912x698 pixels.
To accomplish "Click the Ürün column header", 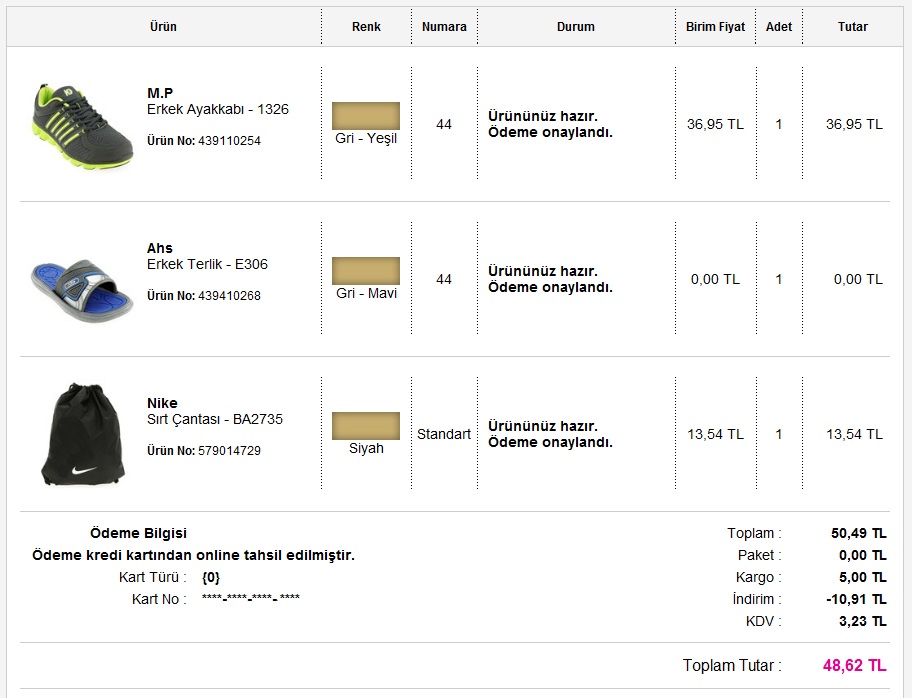I will click(163, 27).
